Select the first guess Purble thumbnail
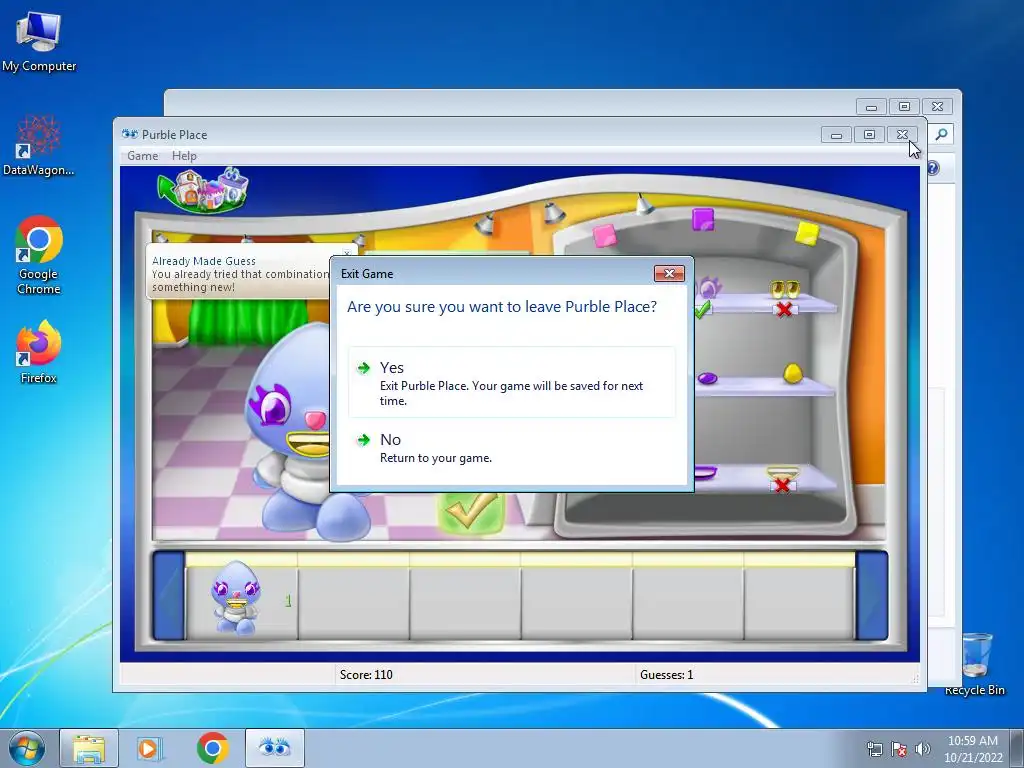 [236, 598]
